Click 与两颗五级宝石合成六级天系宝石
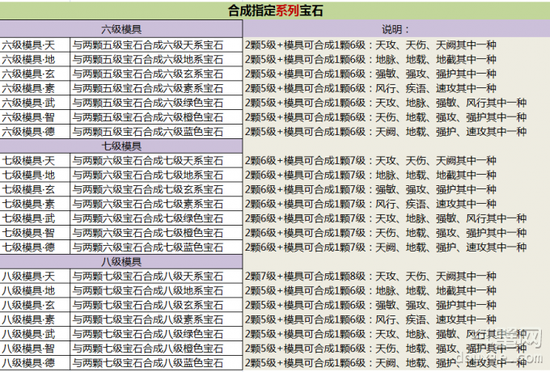 tap(156, 45)
